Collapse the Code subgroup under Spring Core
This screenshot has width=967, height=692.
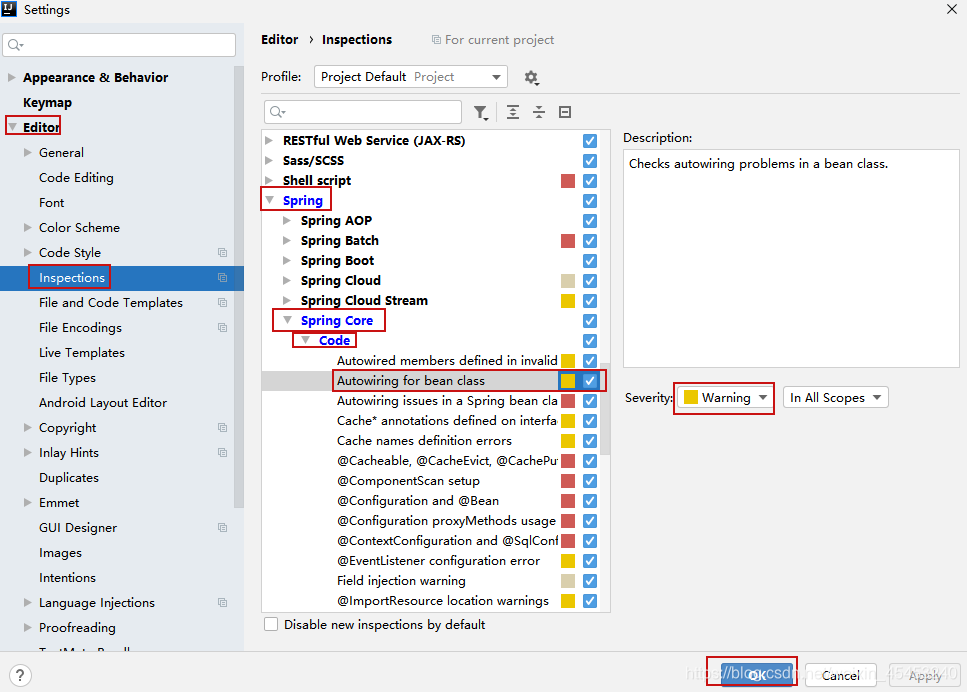305,340
